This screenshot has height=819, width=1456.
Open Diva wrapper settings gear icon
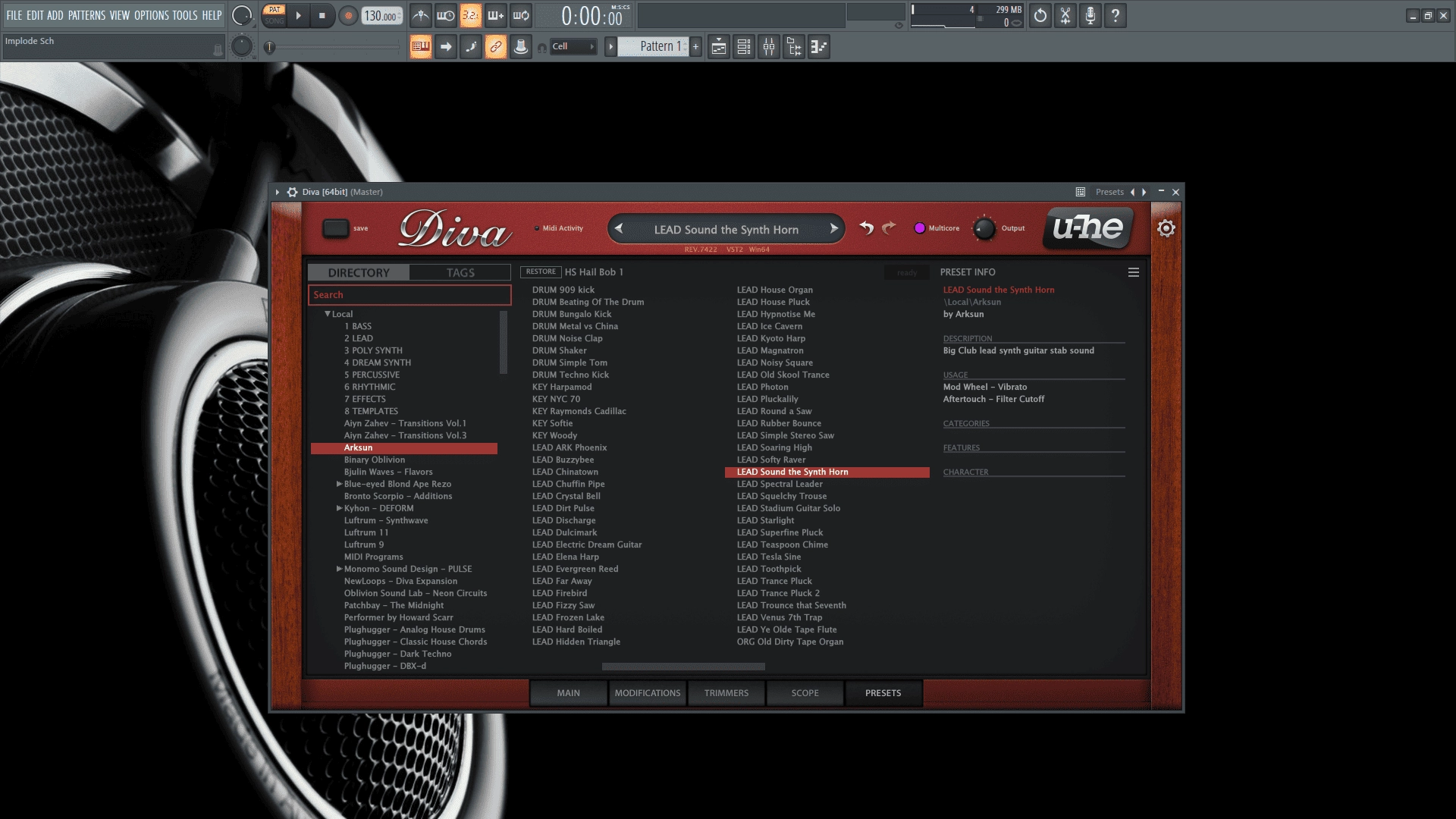[292, 192]
